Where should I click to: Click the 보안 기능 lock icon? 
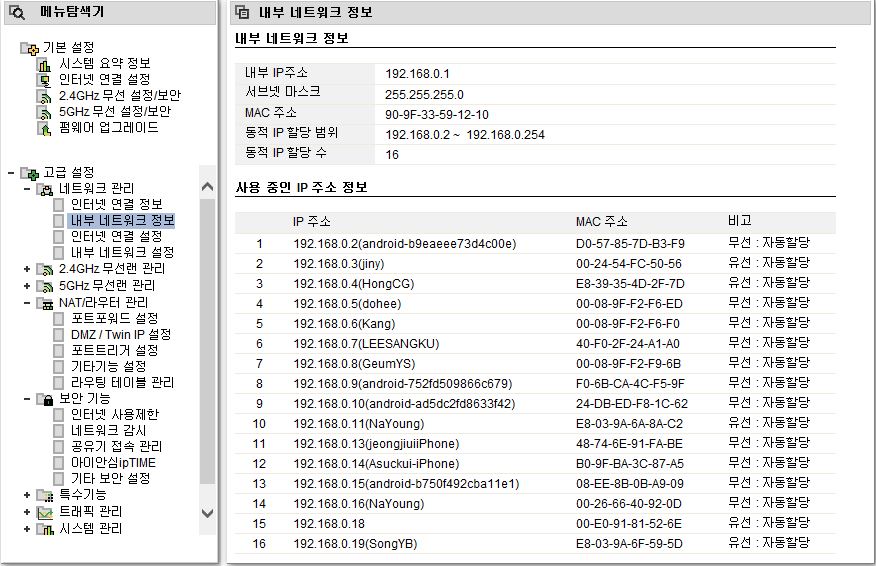tap(45, 399)
